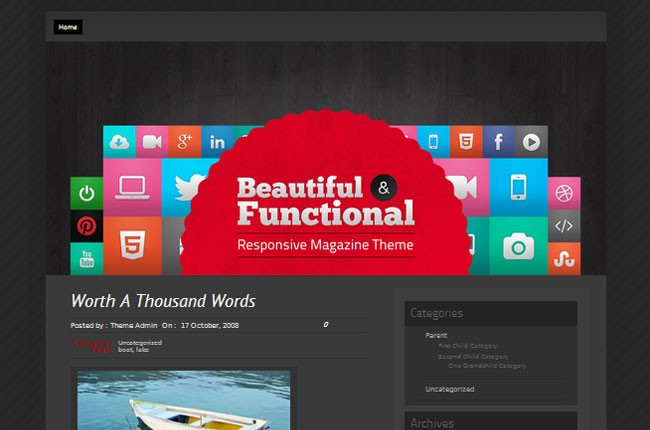
Task: Open the Home menu item
Action: coord(68,27)
